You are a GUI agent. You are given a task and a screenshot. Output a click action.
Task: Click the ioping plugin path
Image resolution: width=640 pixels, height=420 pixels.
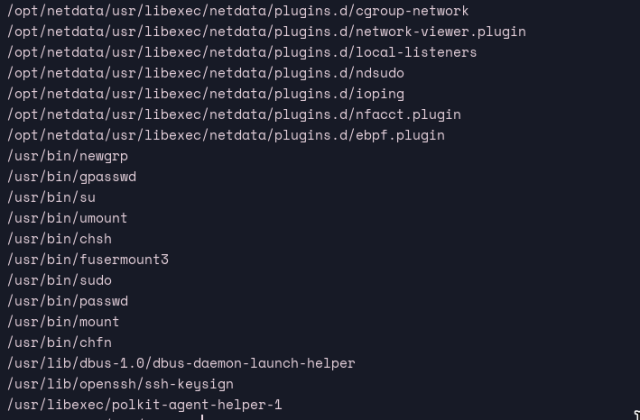205,93
